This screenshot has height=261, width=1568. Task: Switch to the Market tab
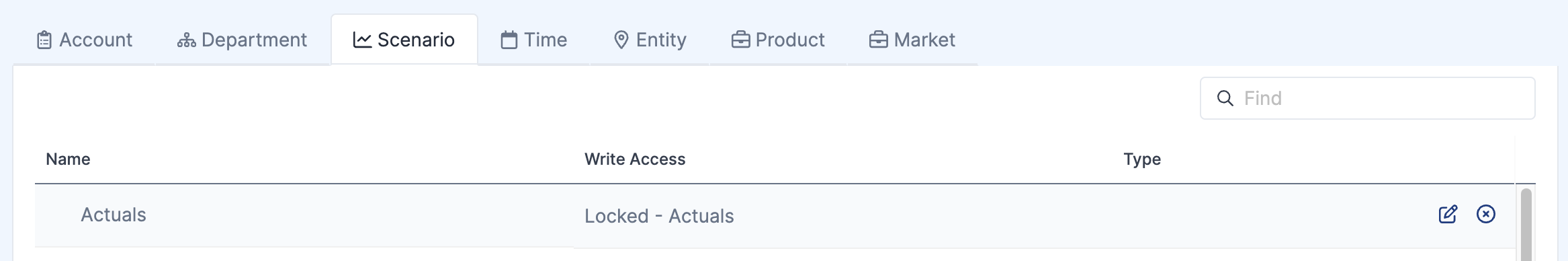912,40
